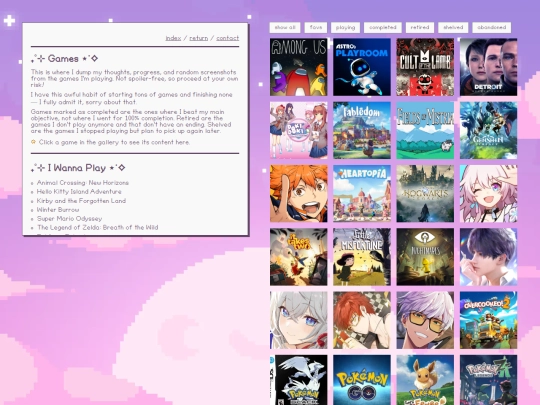Filter gallery with 'show all'
This screenshot has width=540, height=405.
point(285,27)
